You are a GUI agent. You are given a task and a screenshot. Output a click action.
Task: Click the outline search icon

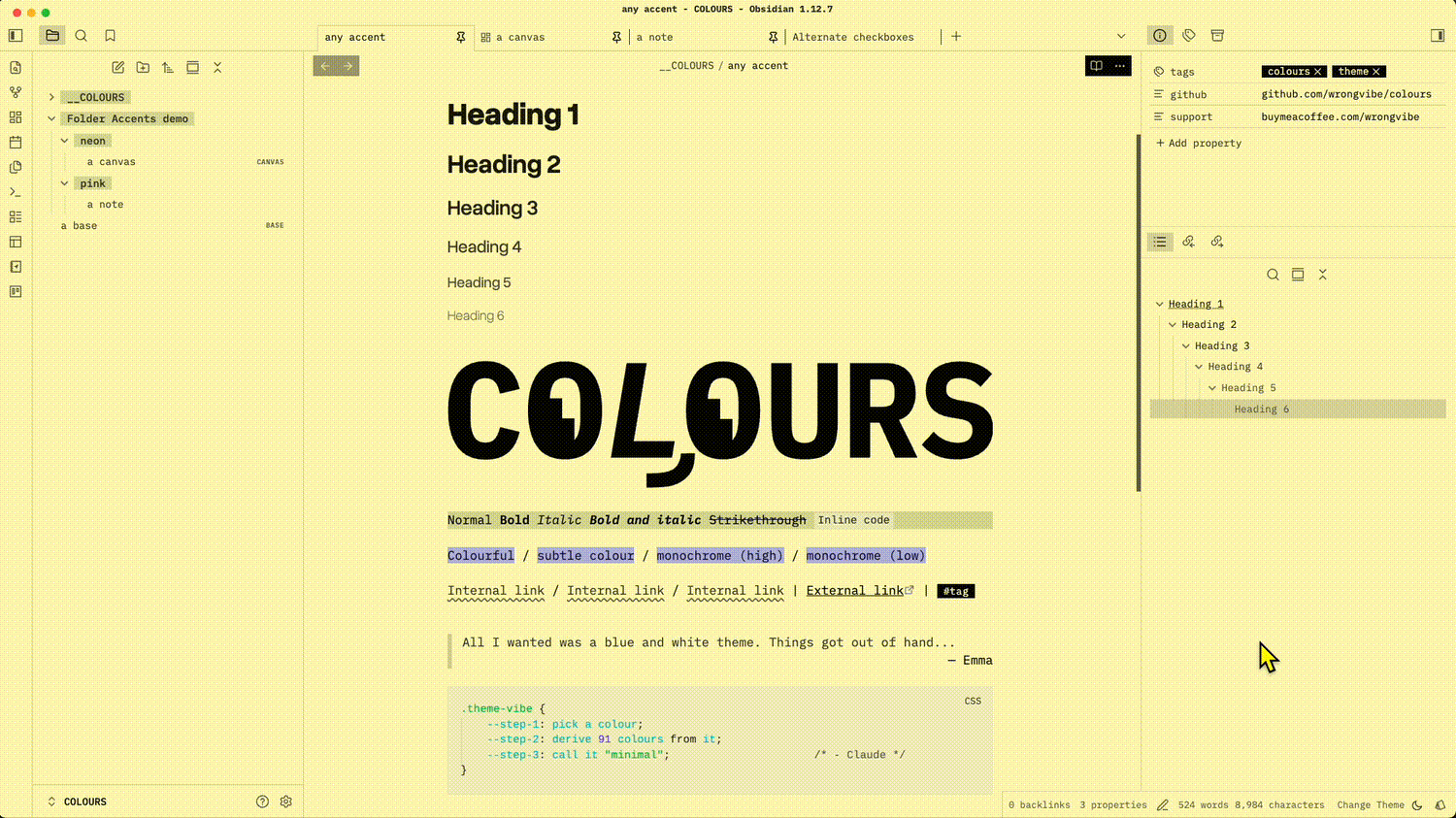pos(1273,275)
